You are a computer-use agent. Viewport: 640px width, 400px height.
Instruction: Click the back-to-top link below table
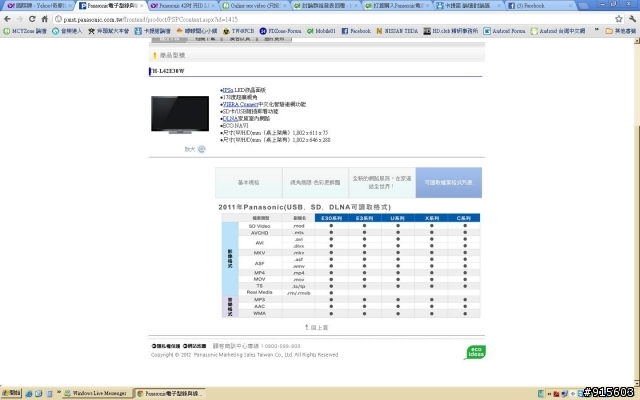tap(317, 327)
